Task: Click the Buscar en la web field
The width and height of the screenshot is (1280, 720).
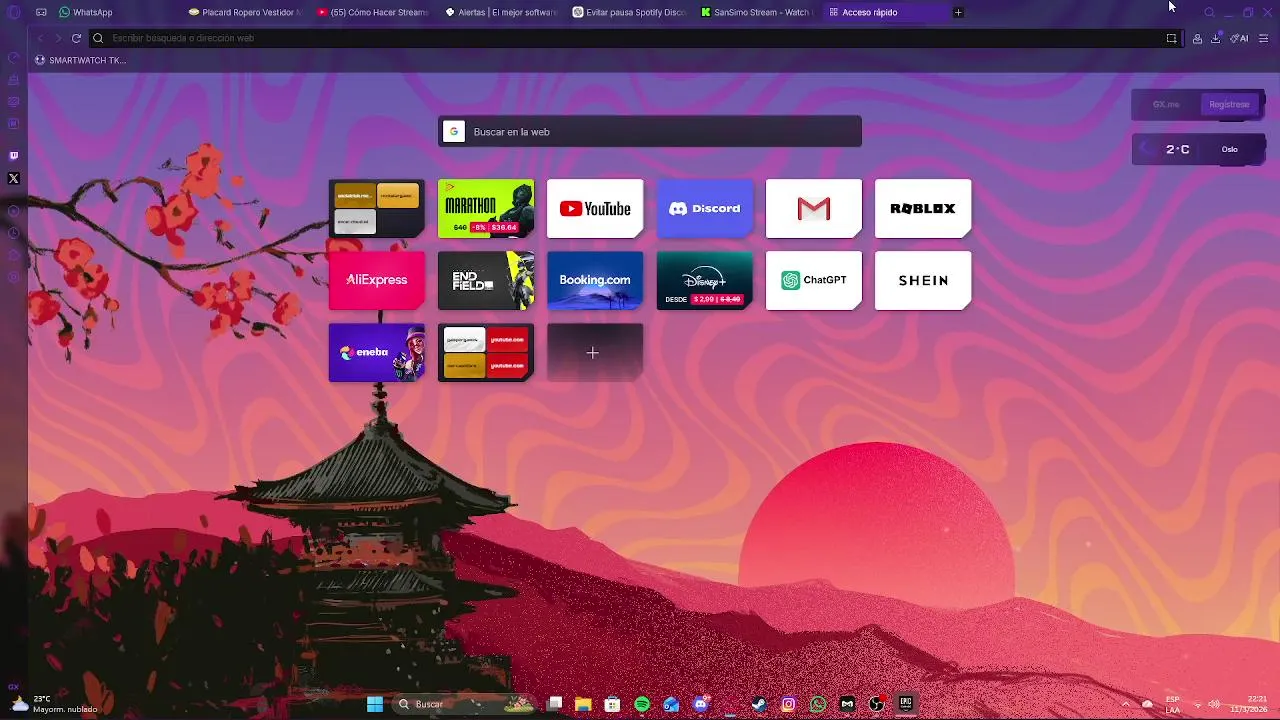Action: point(650,132)
